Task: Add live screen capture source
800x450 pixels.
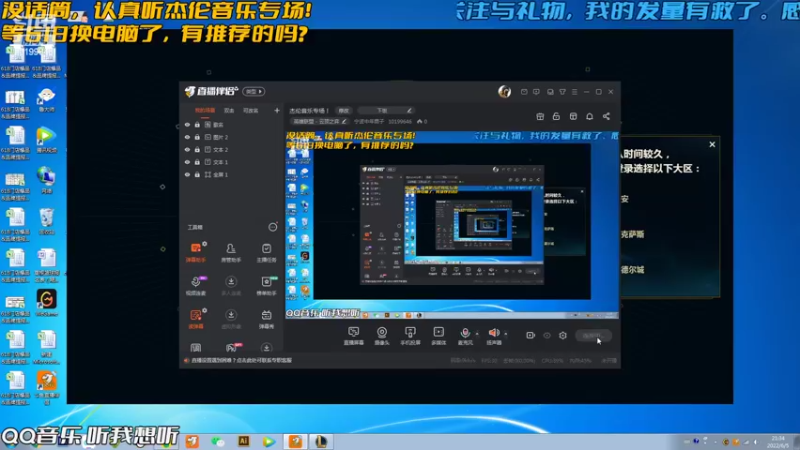Action: pos(354,336)
